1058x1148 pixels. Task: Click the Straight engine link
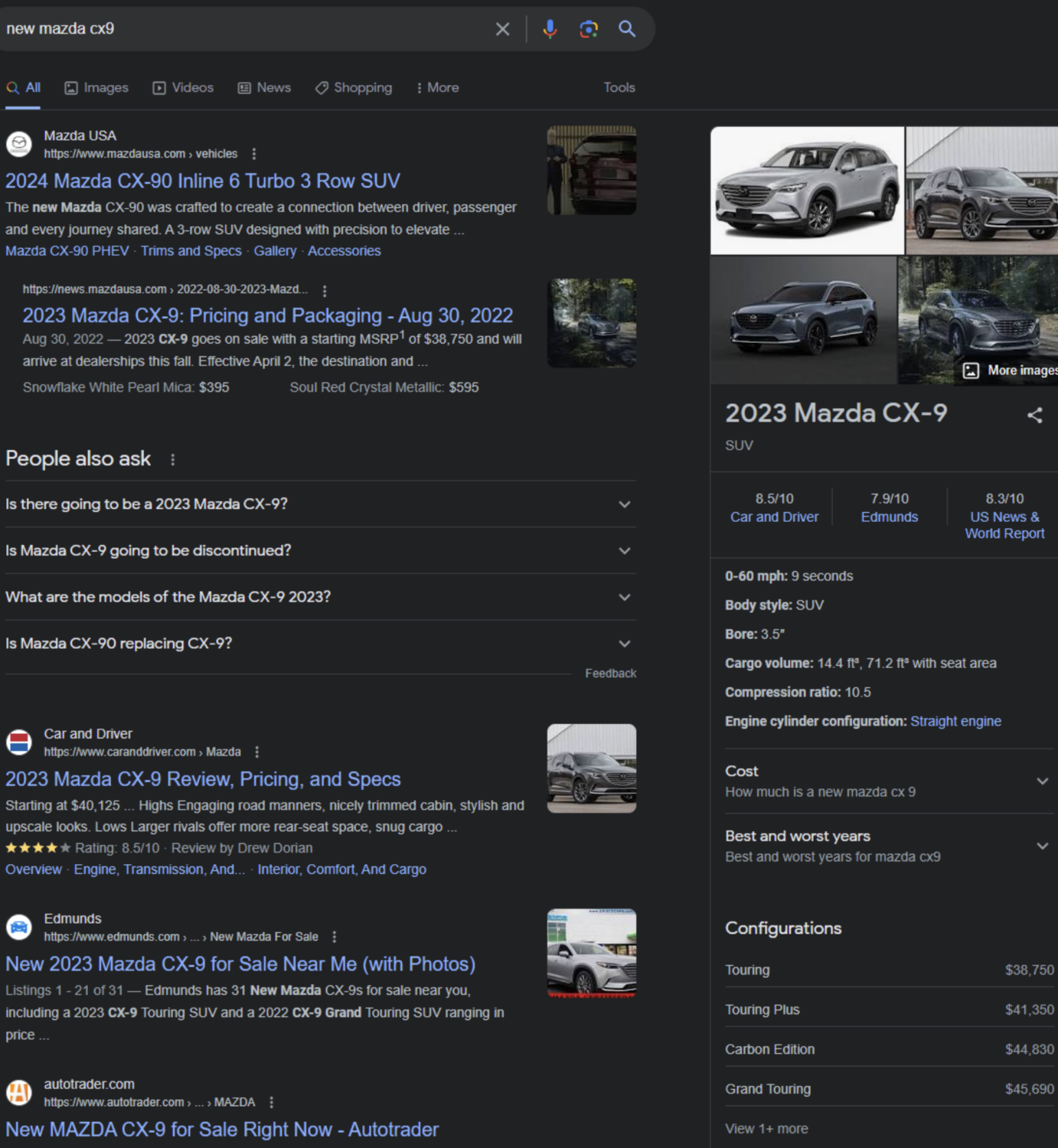point(955,722)
